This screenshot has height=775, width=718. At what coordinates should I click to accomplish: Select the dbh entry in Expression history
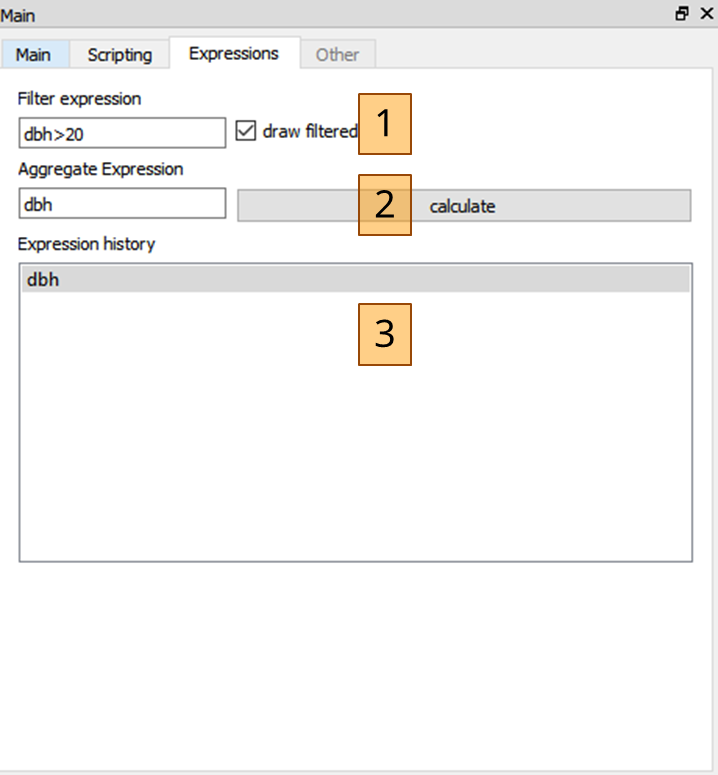(355, 279)
